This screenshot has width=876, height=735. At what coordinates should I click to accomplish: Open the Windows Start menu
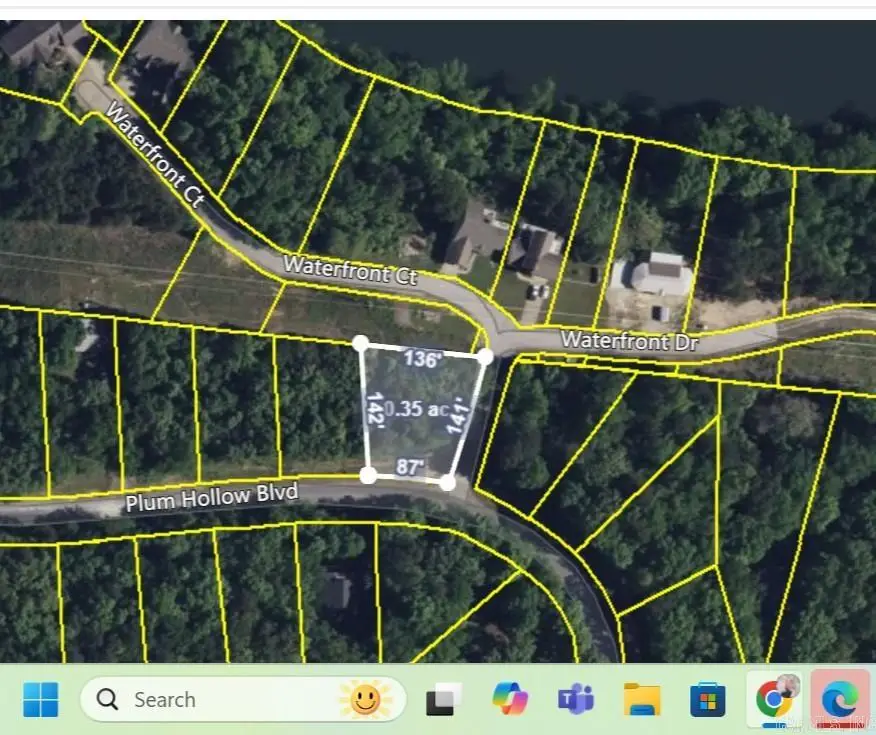coord(40,699)
